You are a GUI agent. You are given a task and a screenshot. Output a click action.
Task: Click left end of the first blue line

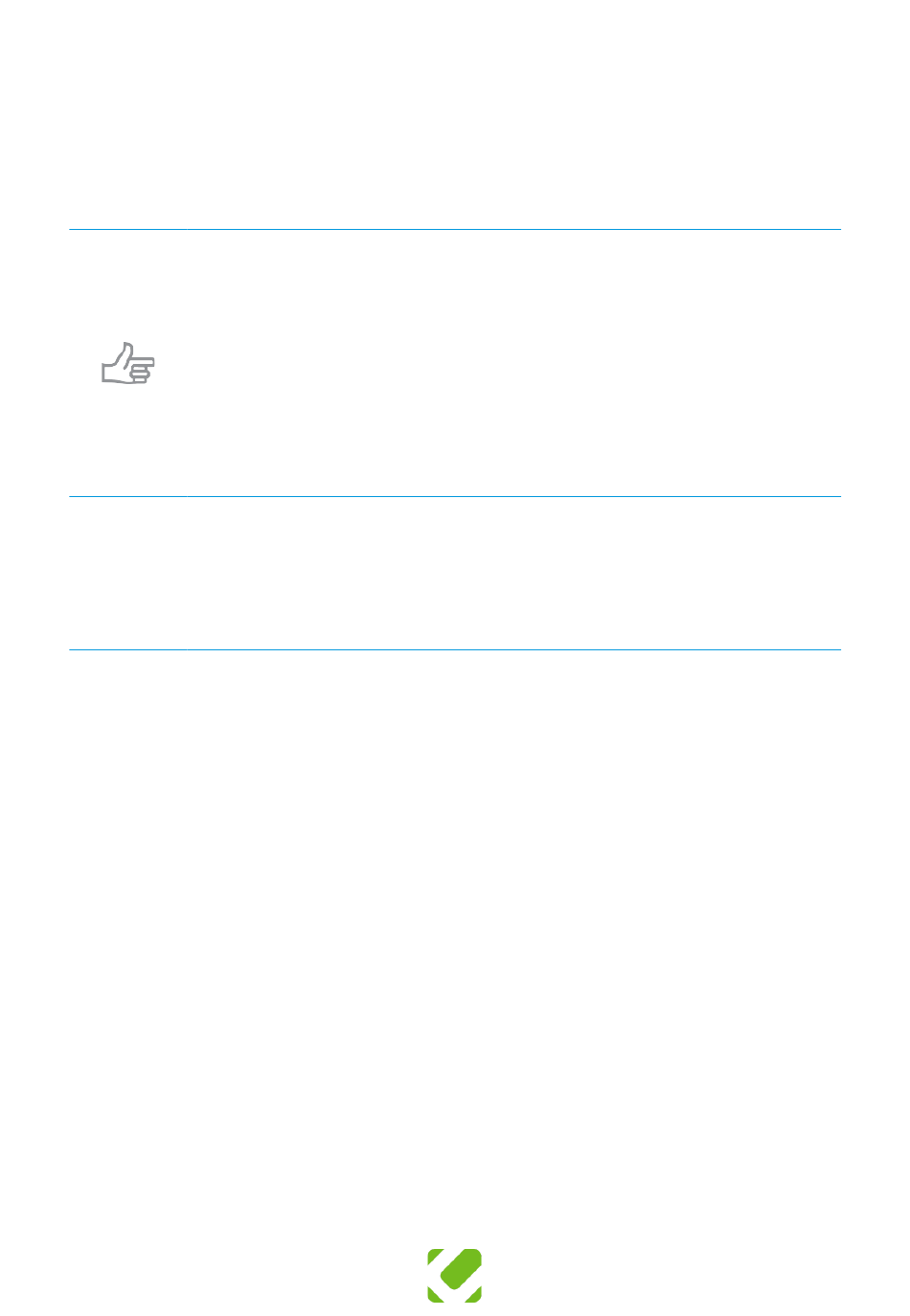tap(73, 230)
